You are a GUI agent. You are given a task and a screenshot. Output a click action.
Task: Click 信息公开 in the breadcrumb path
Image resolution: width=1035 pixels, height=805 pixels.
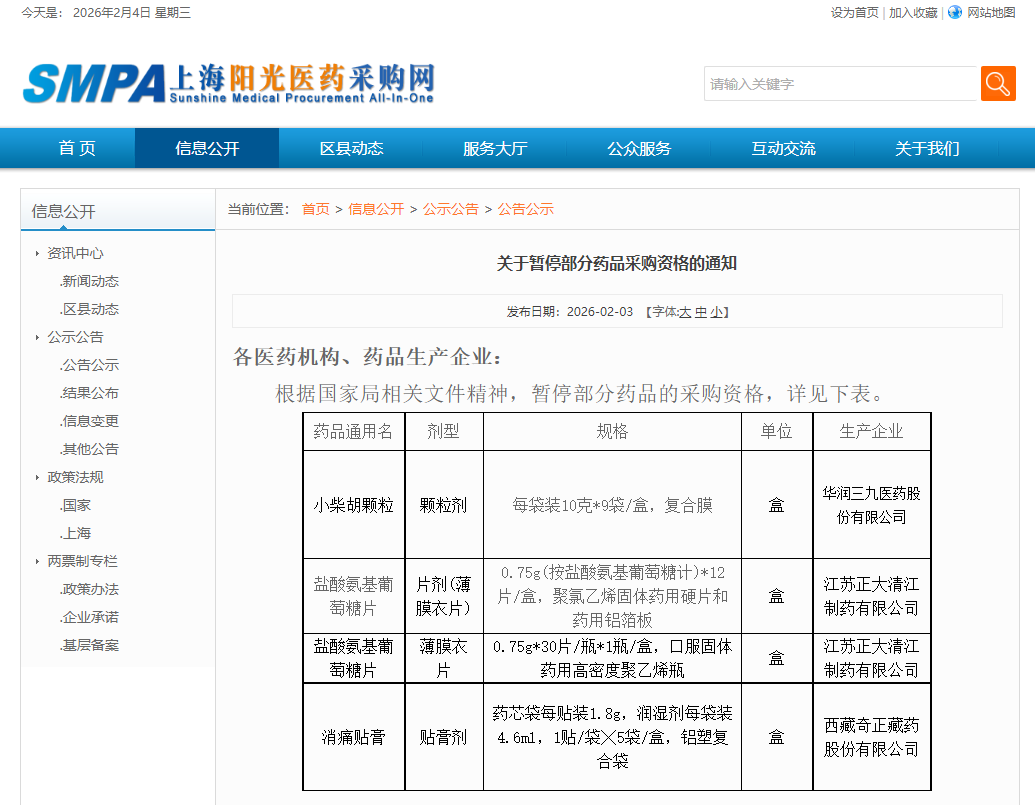pos(376,209)
